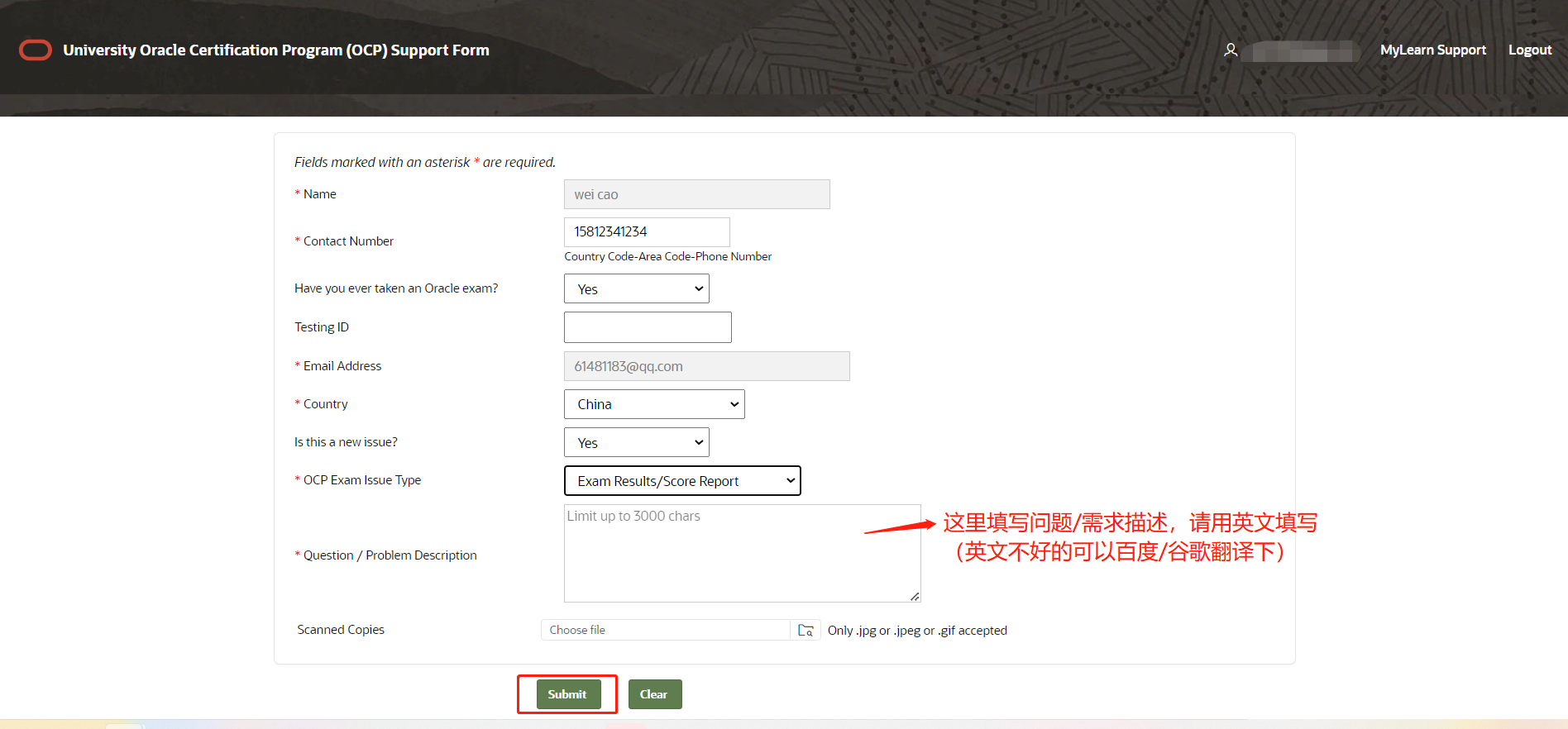The height and width of the screenshot is (729, 1568).
Task: Click the Problem Description text area
Action: click(743, 553)
